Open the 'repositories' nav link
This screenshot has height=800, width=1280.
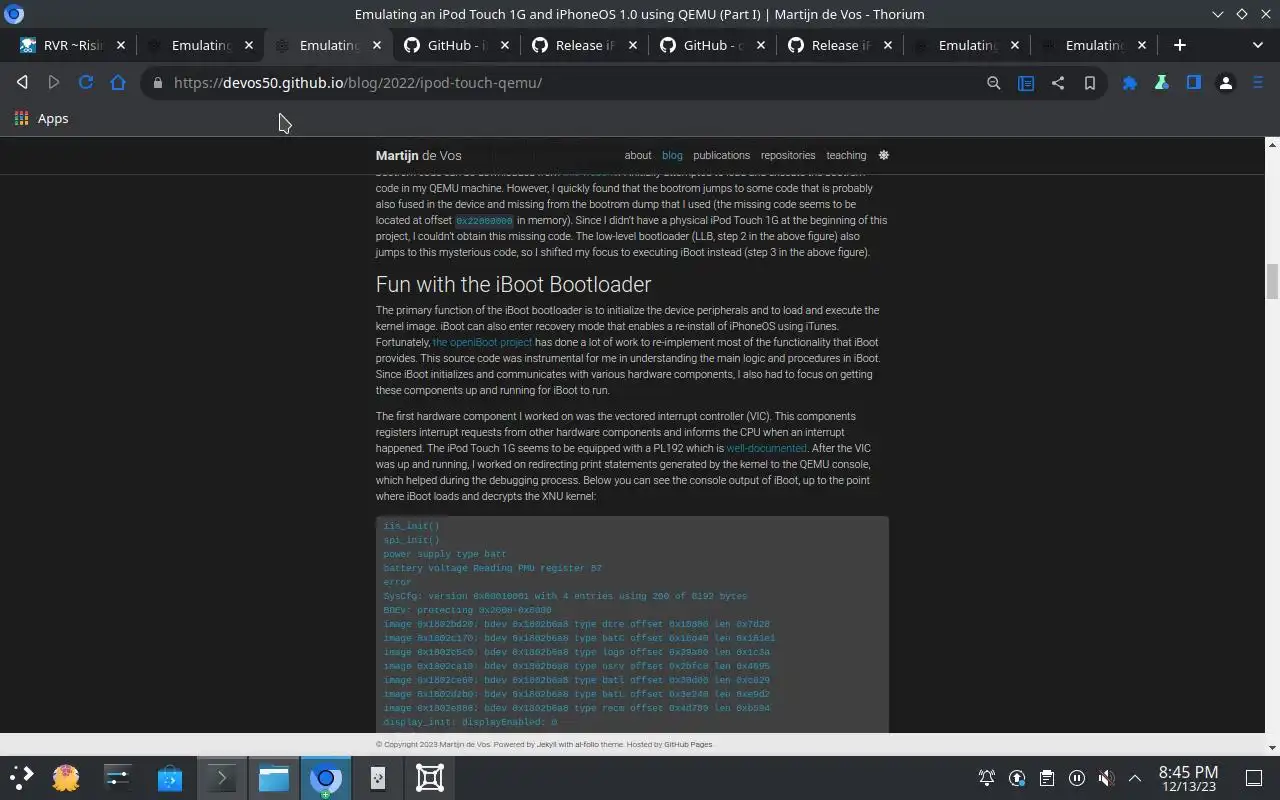tap(788, 155)
